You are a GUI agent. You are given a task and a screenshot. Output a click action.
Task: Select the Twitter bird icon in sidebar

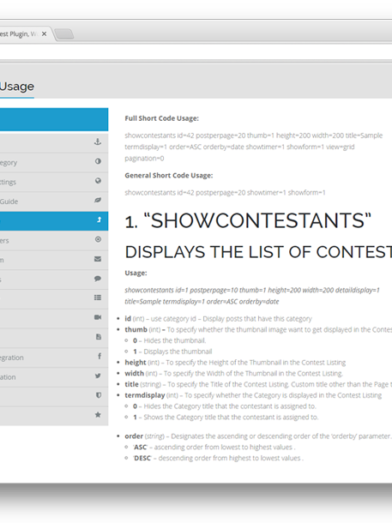pyautogui.click(x=98, y=376)
